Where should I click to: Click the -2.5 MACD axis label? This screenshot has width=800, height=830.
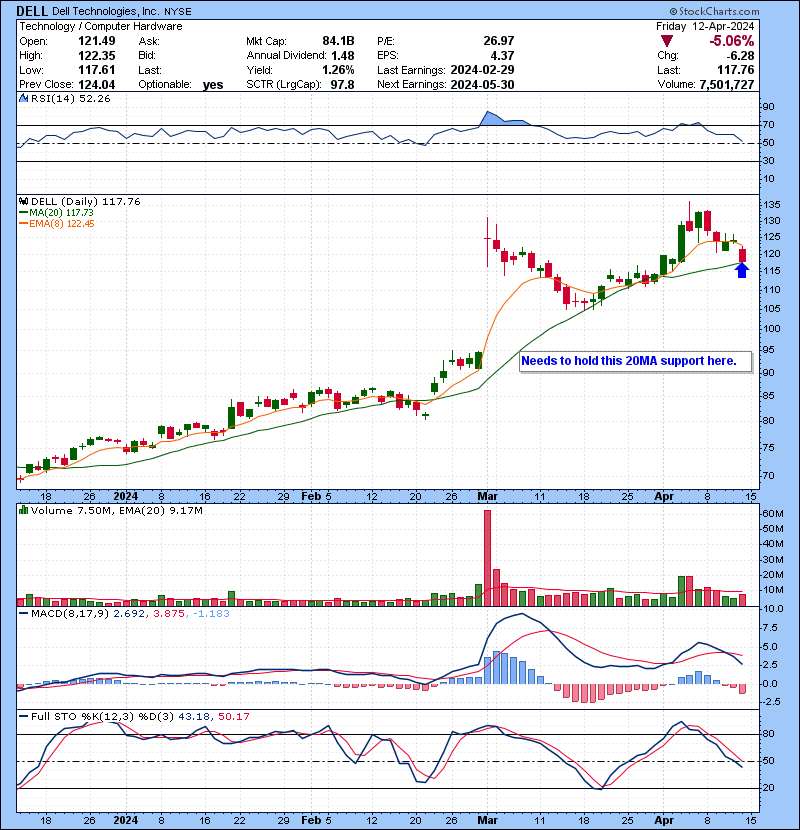pos(770,701)
